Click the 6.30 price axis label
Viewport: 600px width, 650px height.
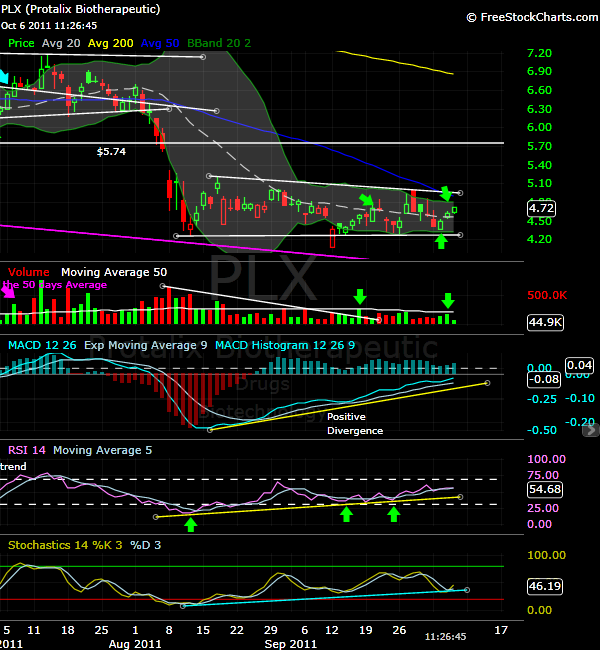pos(539,109)
